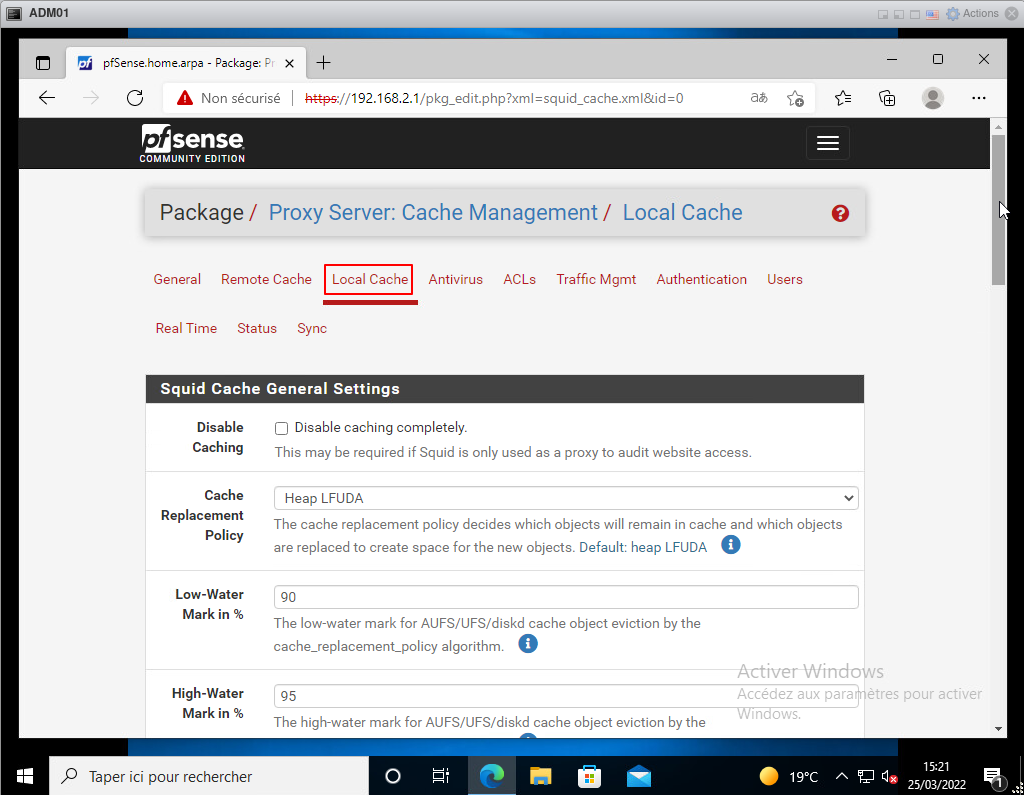This screenshot has width=1024, height=795.
Task: Click info icon beside Low-Water Mark description
Action: 528,644
